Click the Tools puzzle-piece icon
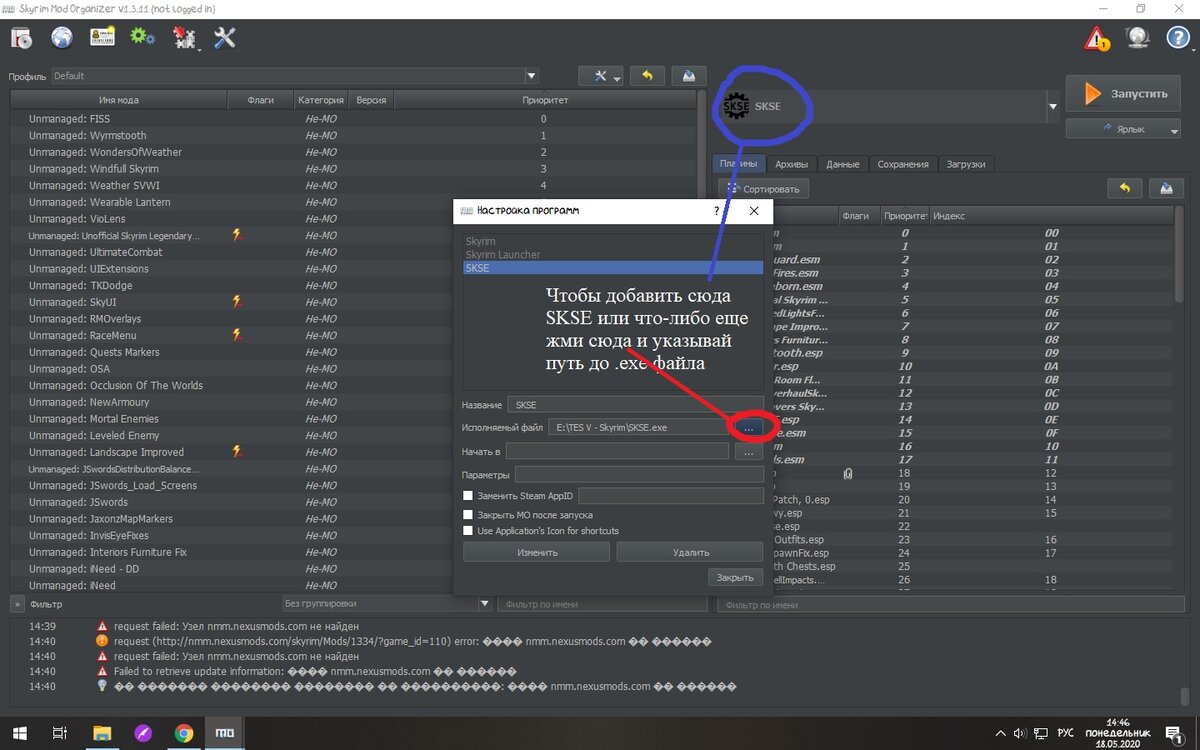This screenshot has height=750, width=1200. pos(184,38)
